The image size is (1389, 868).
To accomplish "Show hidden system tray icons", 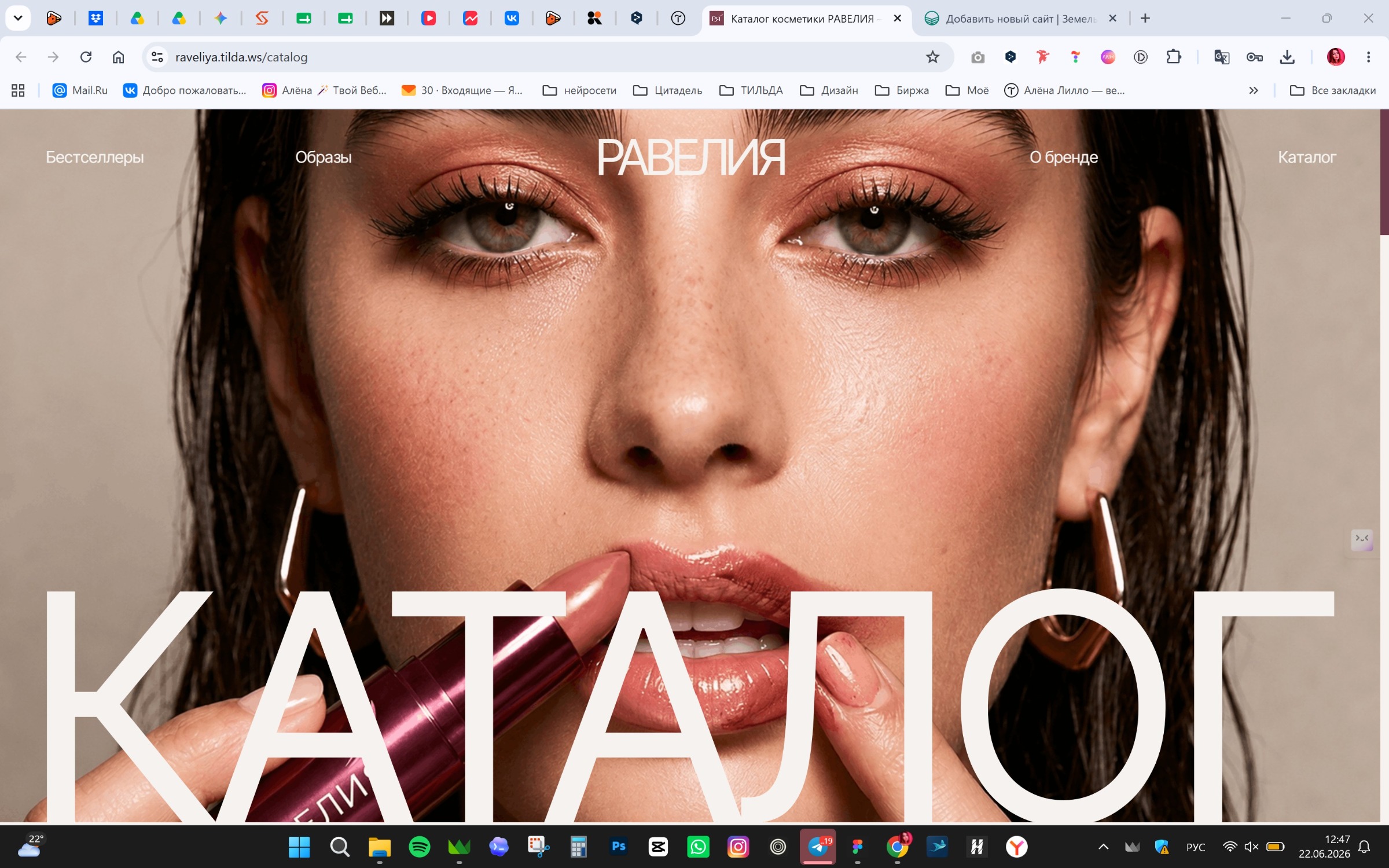I will point(1104,847).
